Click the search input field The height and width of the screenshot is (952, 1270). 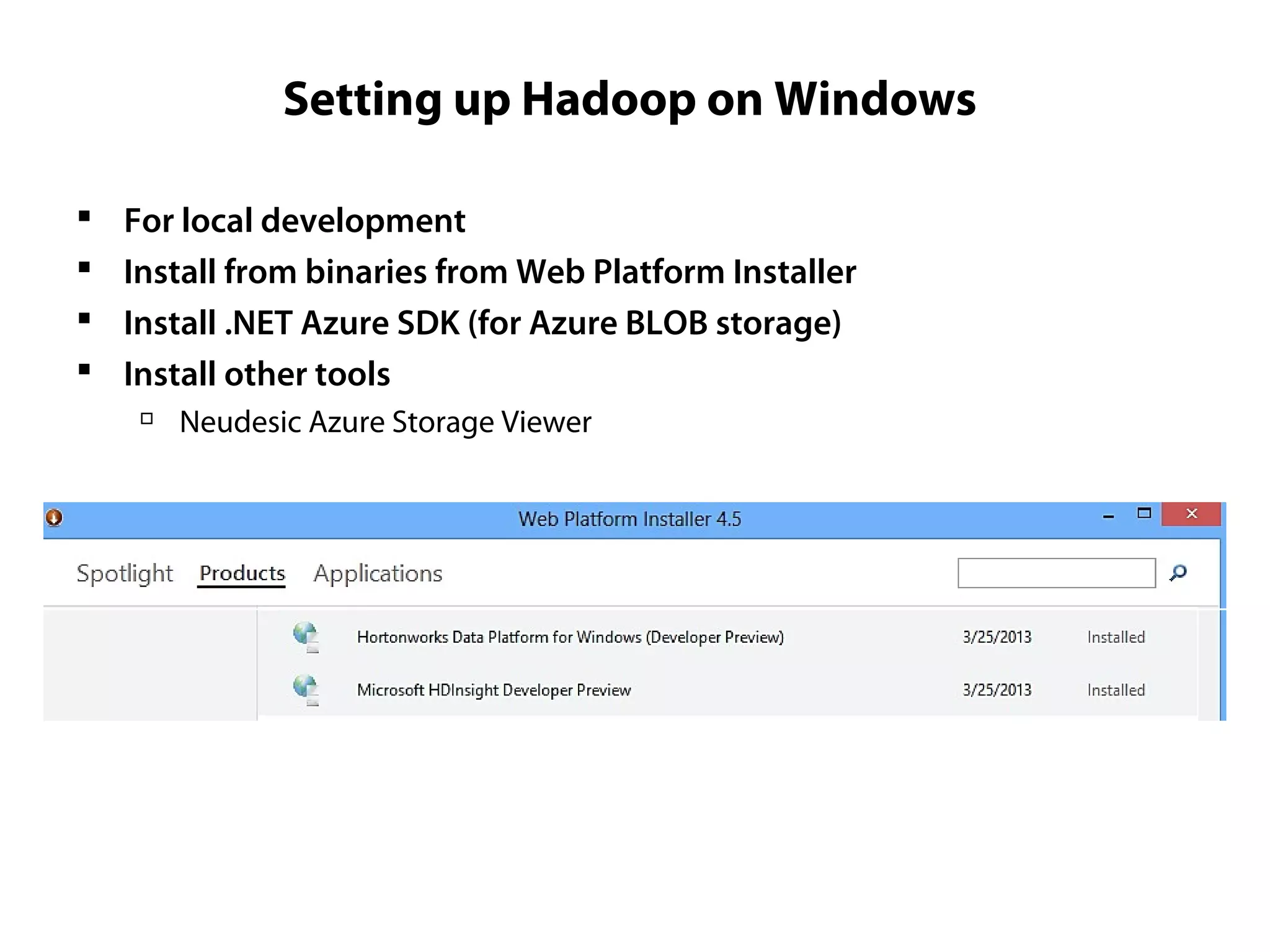click(1057, 573)
